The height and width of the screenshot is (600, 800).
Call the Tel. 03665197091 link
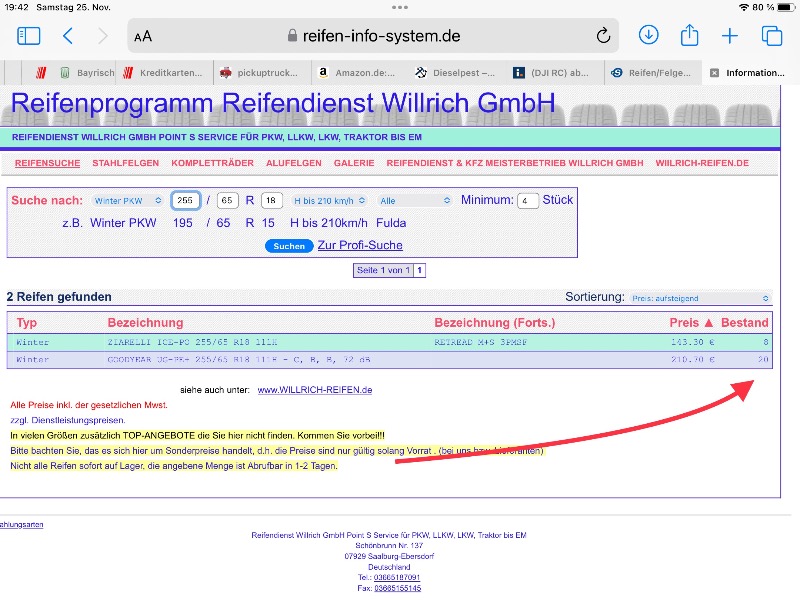tap(397, 578)
